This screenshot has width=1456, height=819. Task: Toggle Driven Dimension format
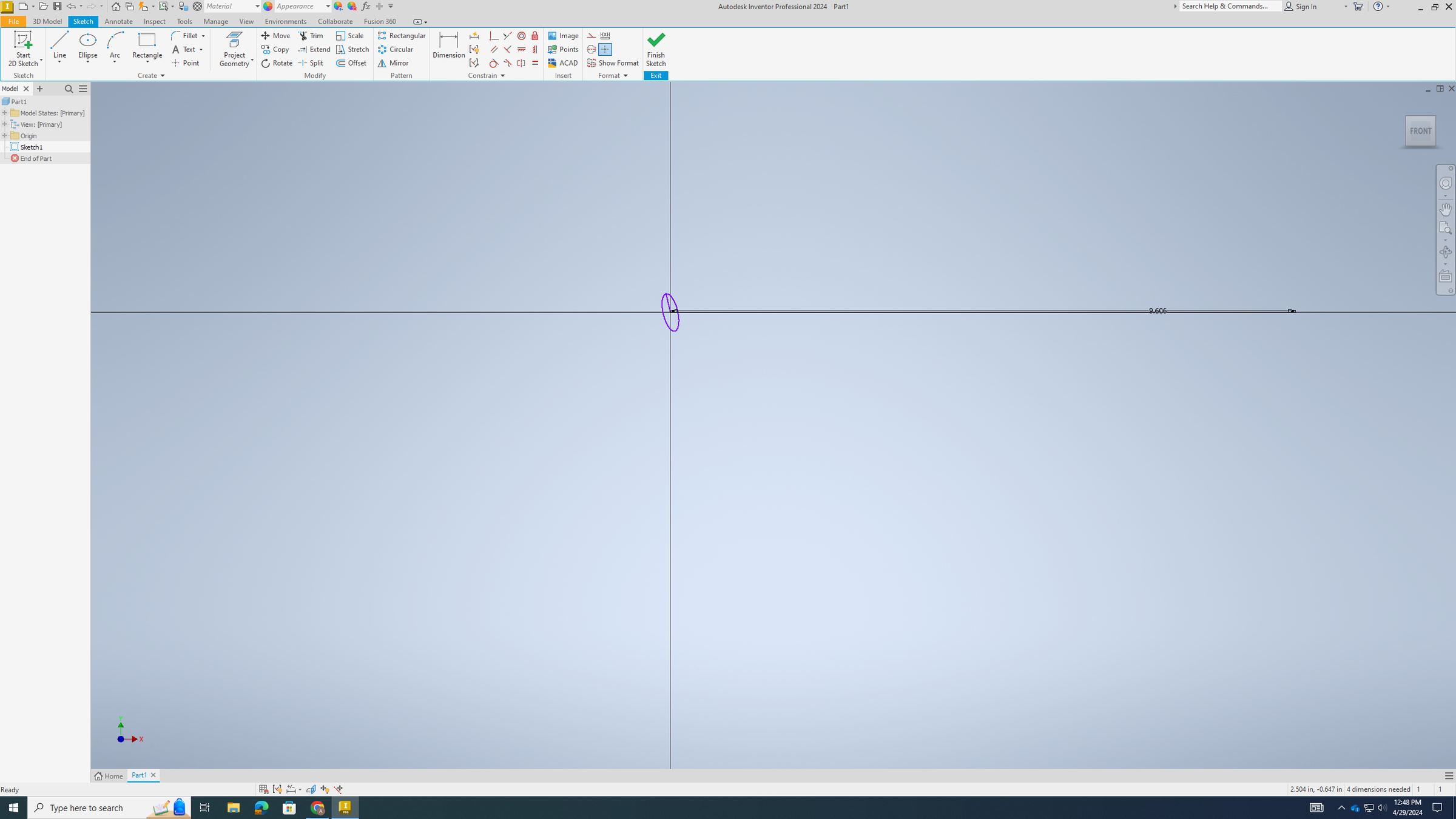pyautogui.click(x=605, y=36)
